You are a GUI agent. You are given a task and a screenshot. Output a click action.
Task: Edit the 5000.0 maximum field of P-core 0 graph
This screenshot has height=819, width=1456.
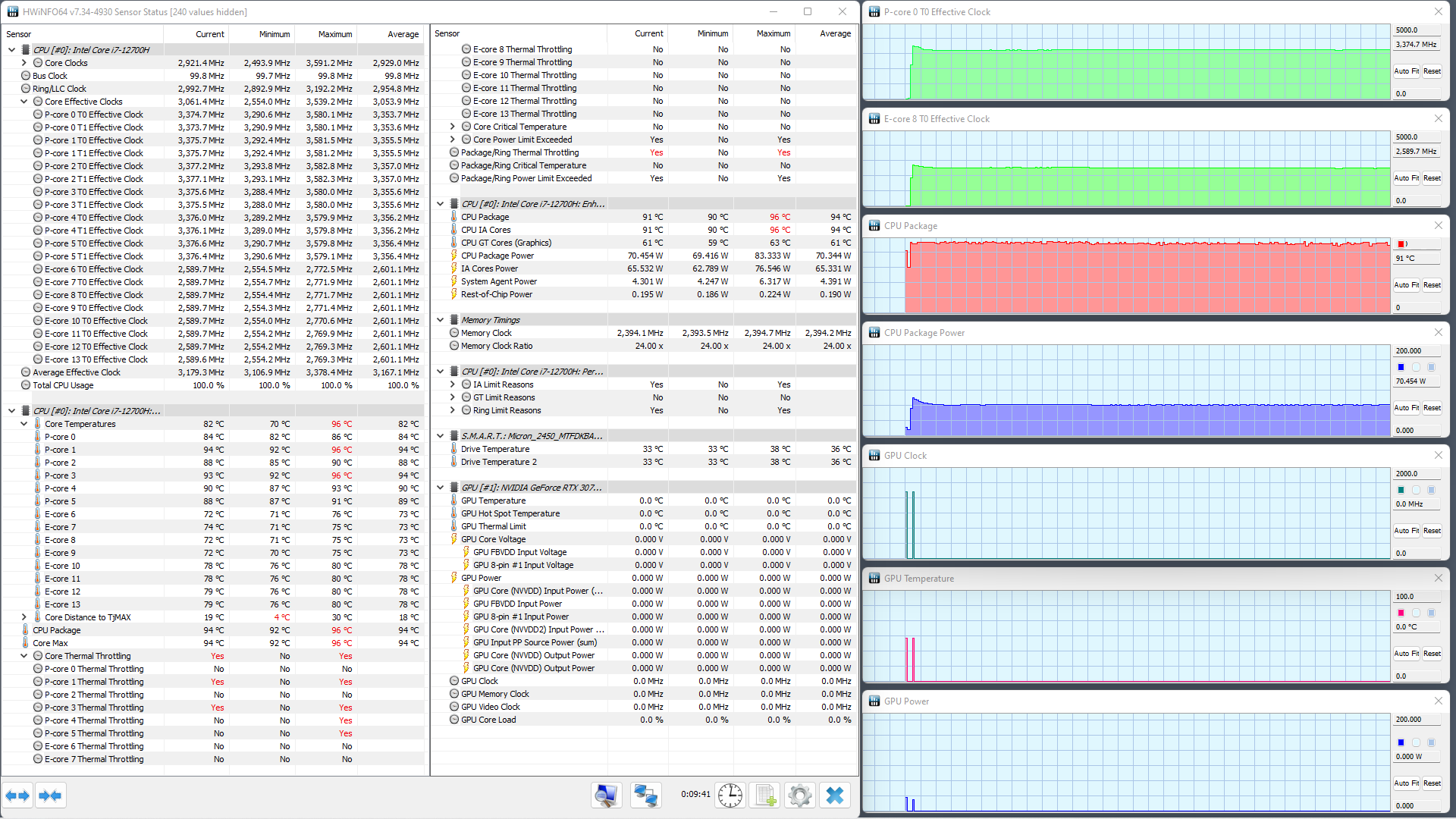tap(1416, 30)
